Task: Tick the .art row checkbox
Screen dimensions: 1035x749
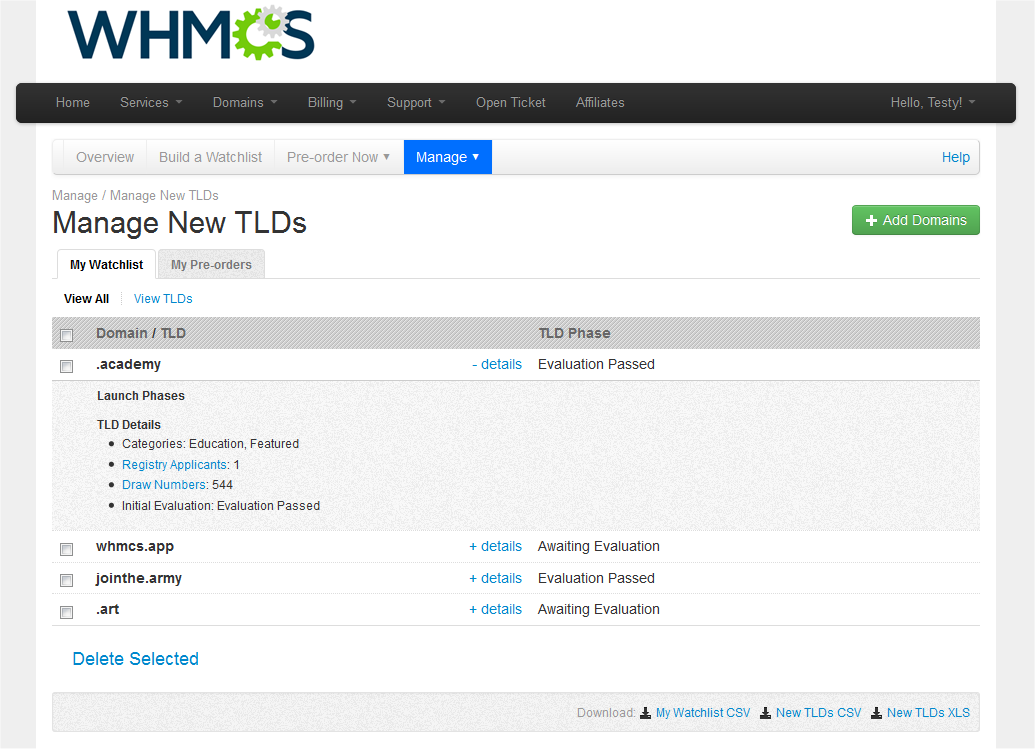Action: 67,612
